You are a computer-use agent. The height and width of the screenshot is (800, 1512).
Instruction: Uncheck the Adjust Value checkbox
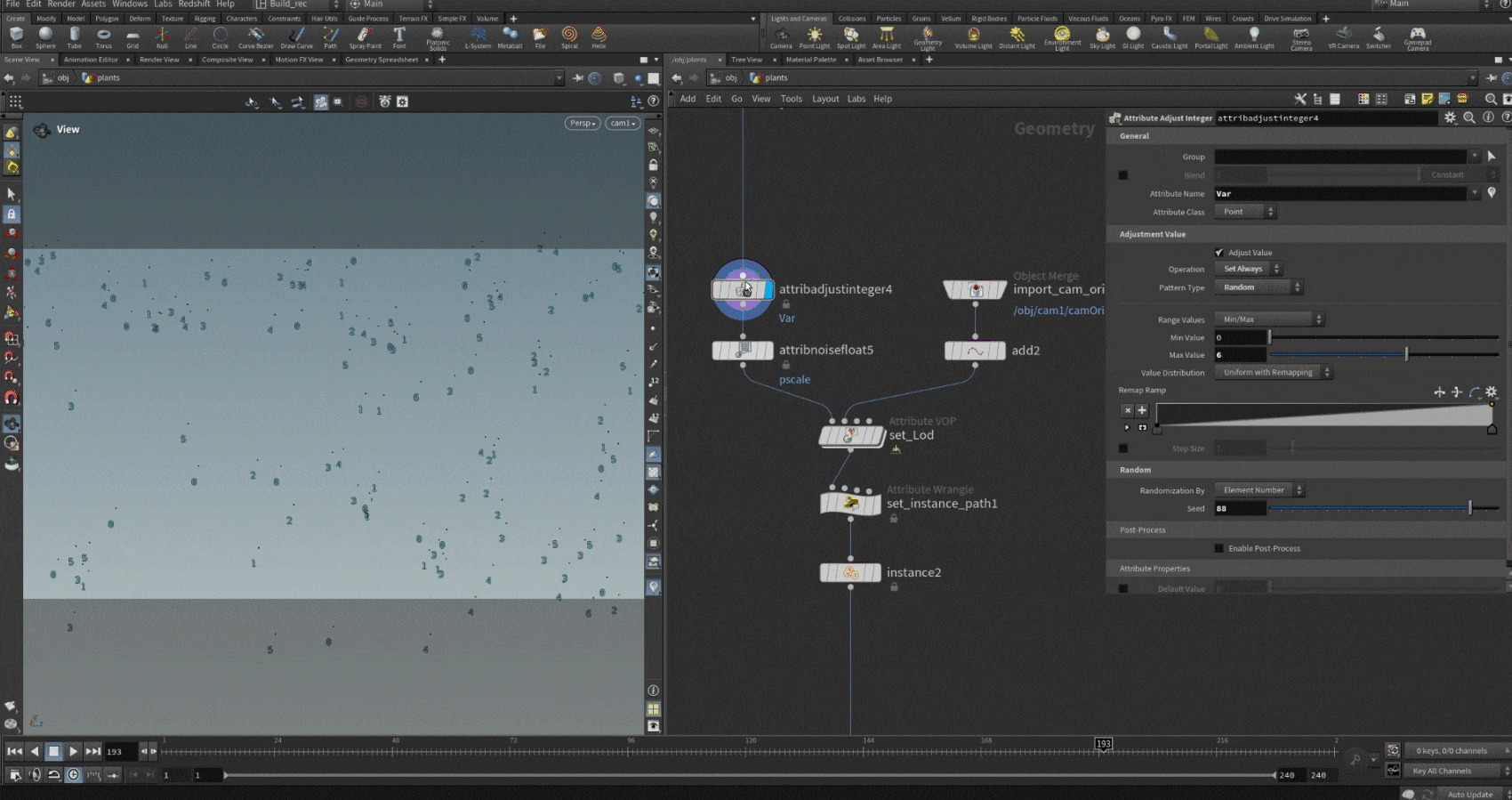[1219, 253]
